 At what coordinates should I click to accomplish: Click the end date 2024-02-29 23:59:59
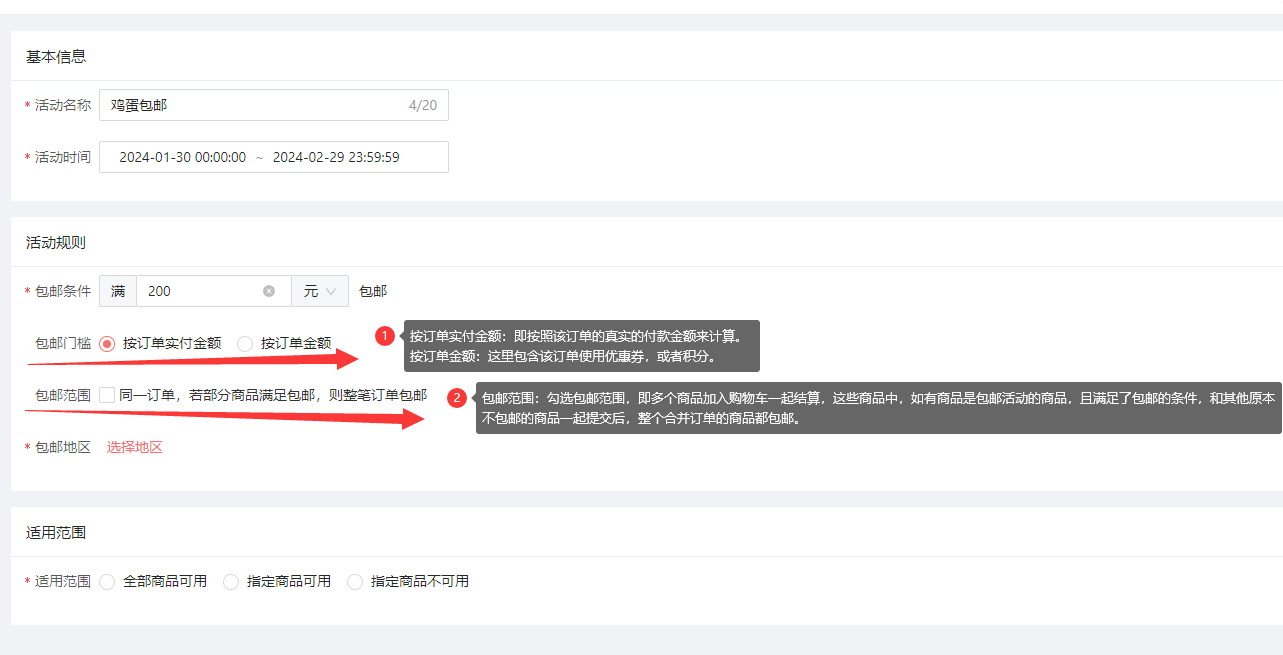(x=336, y=157)
